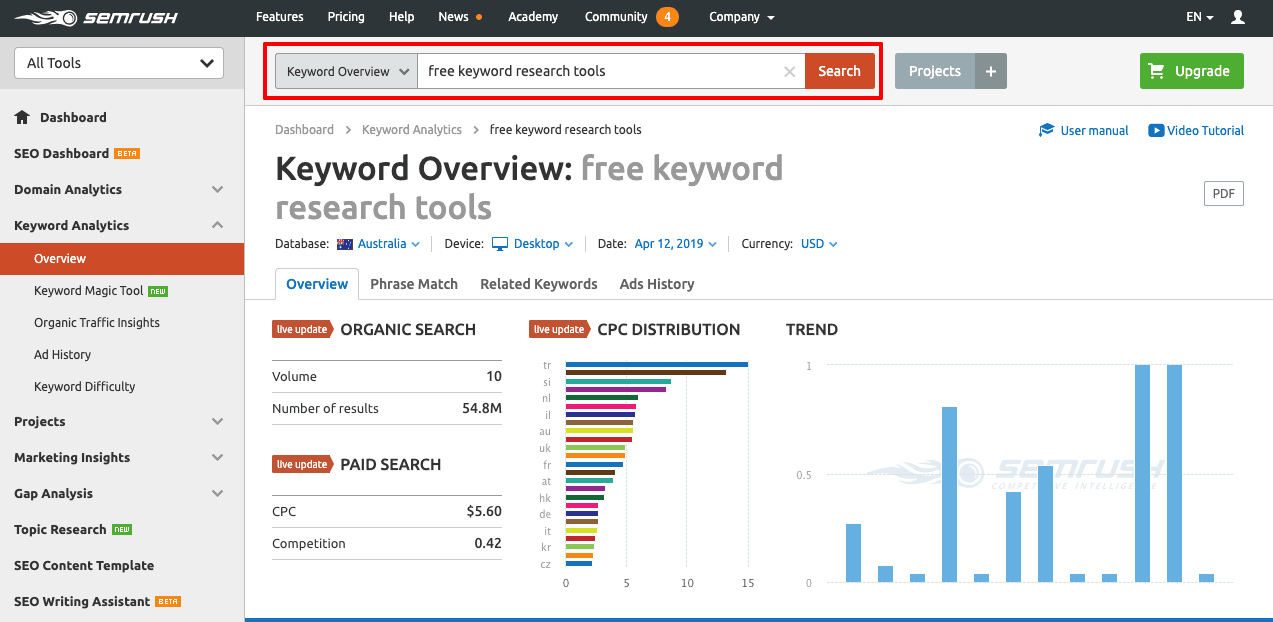The width and height of the screenshot is (1273, 622).
Task: Click the orange Search button
Action: click(x=840, y=71)
